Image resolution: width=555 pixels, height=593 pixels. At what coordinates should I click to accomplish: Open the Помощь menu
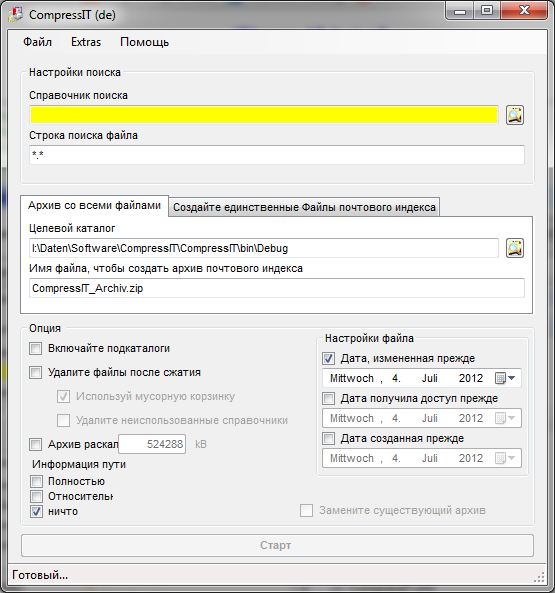(144, 42)
